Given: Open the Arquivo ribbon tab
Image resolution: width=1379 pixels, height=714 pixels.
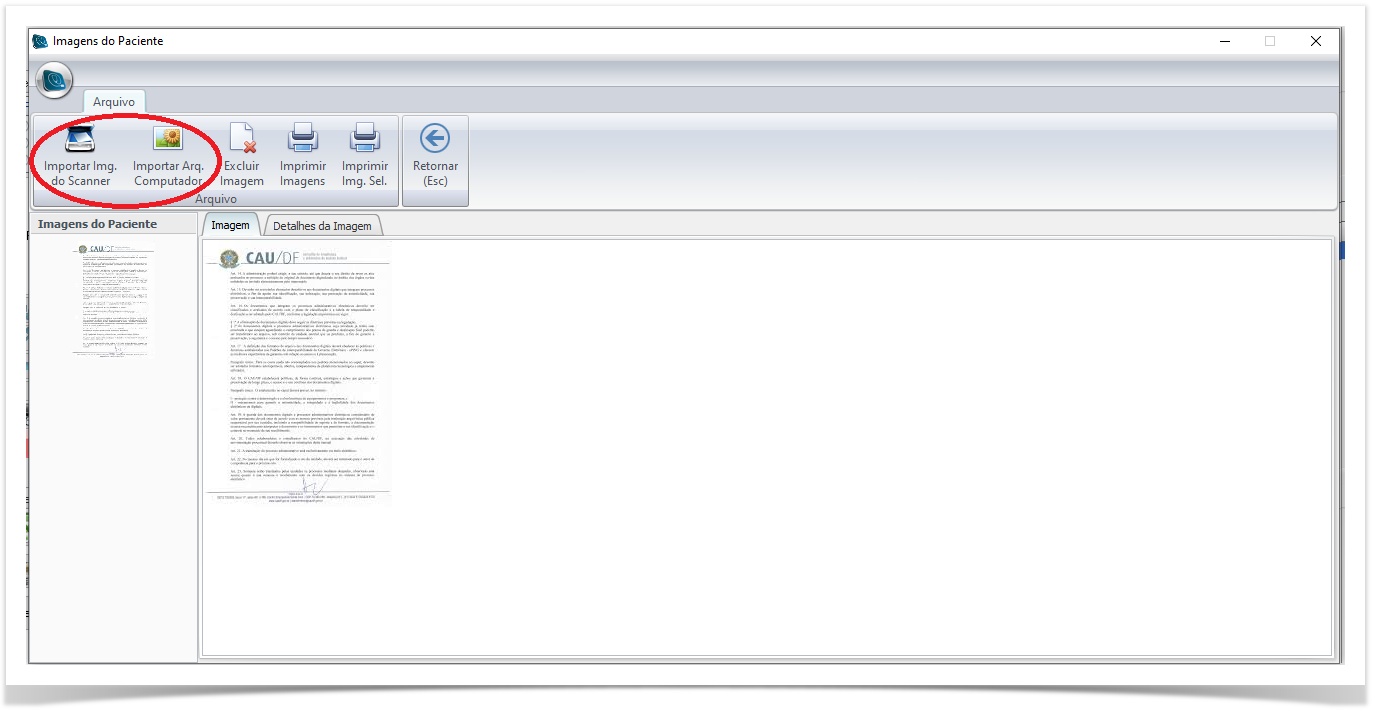Looking at the screenshot, I should [x=114, y=102].
